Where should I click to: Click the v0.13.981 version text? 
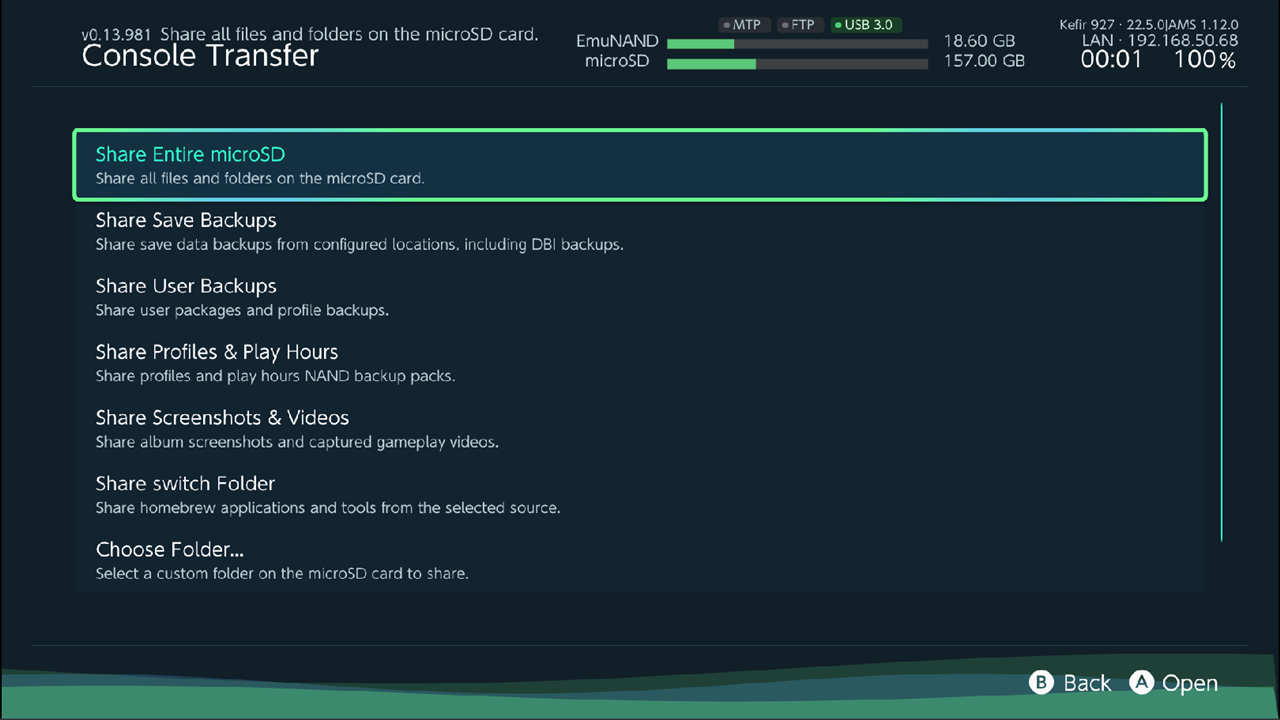coord(117,34)
